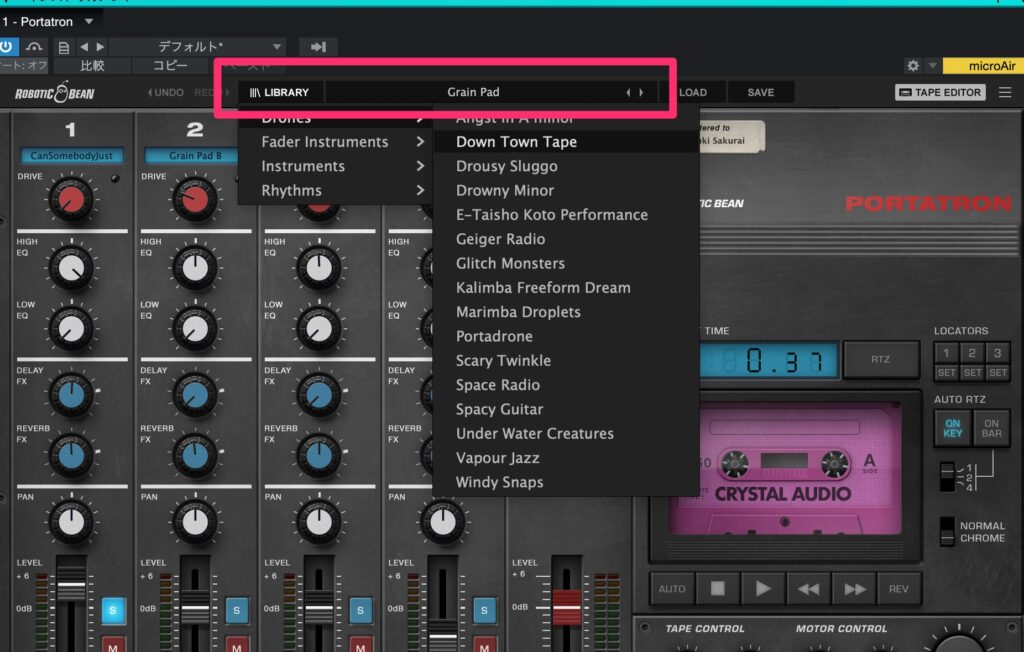The height and width of the screenshot is (652, 1024).
Task: Click the next preset arrow beside Grain Pad
Action: [641, 93]
